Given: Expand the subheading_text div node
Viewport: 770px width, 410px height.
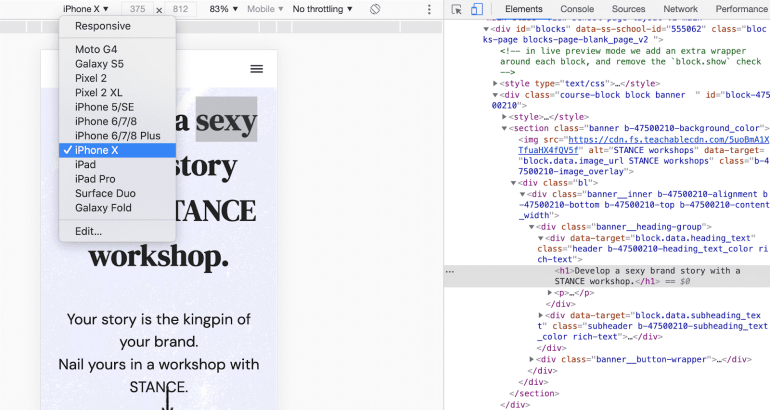Looking at the screenshot, I should [541, 315].
